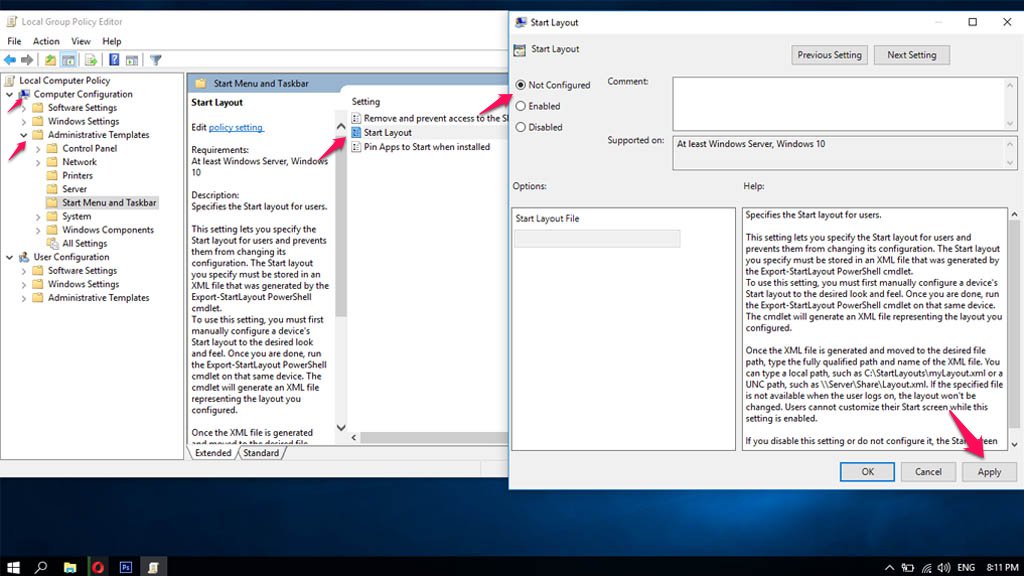Click the Up One Level folder icon
The height and width of the screenshot is (576, 1024).
tap(50, 60)
